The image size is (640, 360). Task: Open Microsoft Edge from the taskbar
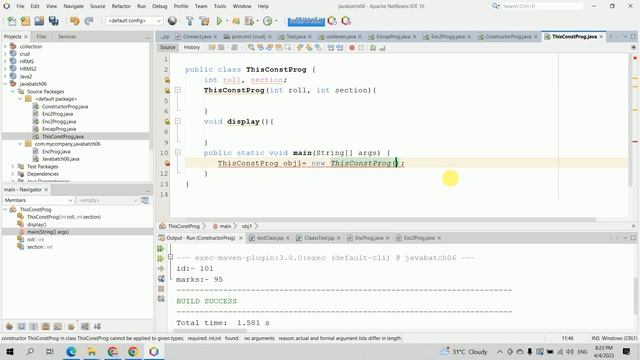click(71, 351)
